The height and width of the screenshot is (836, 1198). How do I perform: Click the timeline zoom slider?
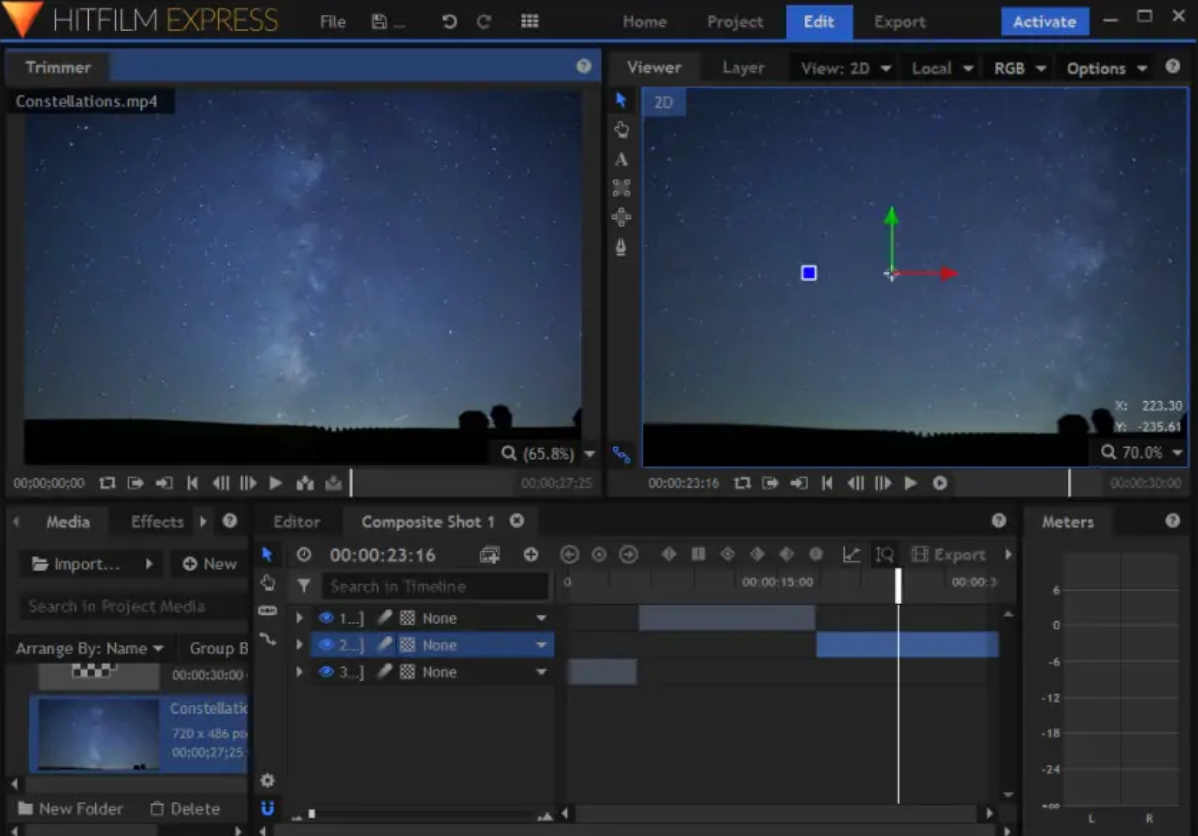[312, 814]
